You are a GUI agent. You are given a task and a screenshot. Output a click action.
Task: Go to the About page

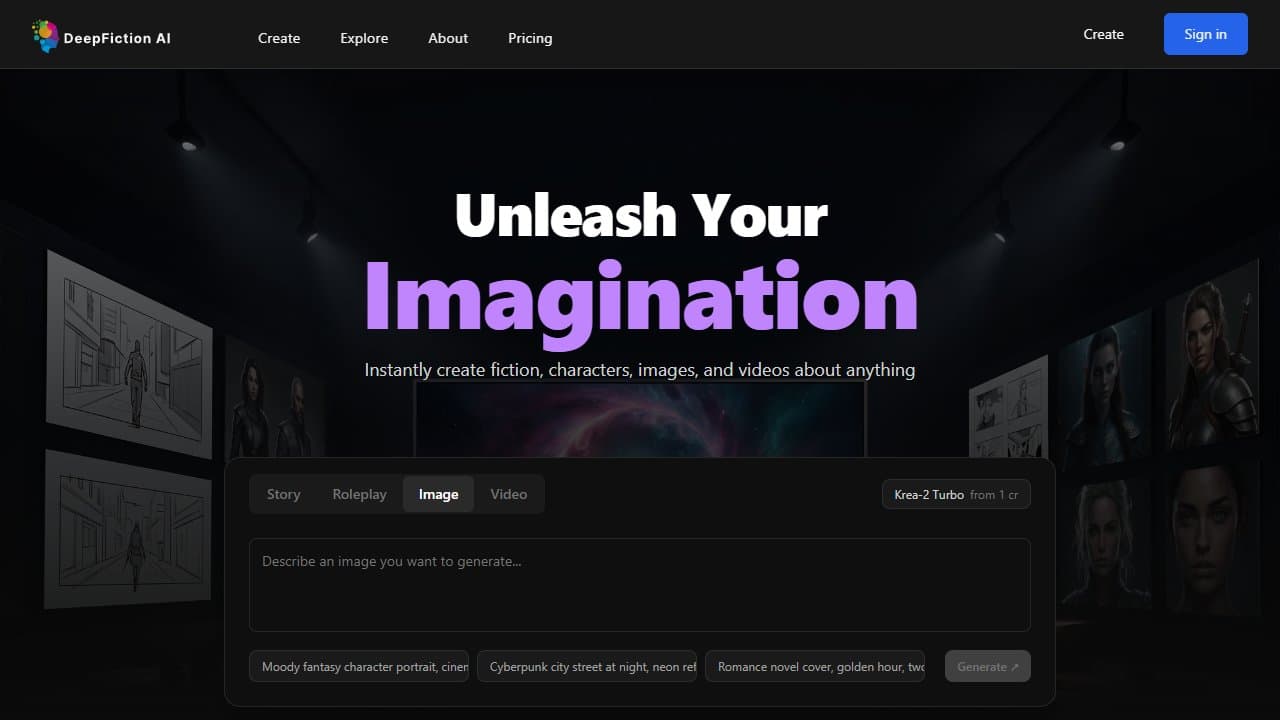448,38
